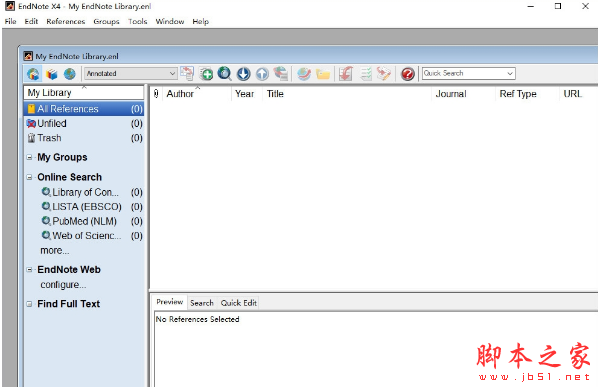This screenshot has height=387, width=598.
Task: Switch to the Search tab
Action: (x=202, y=303)
